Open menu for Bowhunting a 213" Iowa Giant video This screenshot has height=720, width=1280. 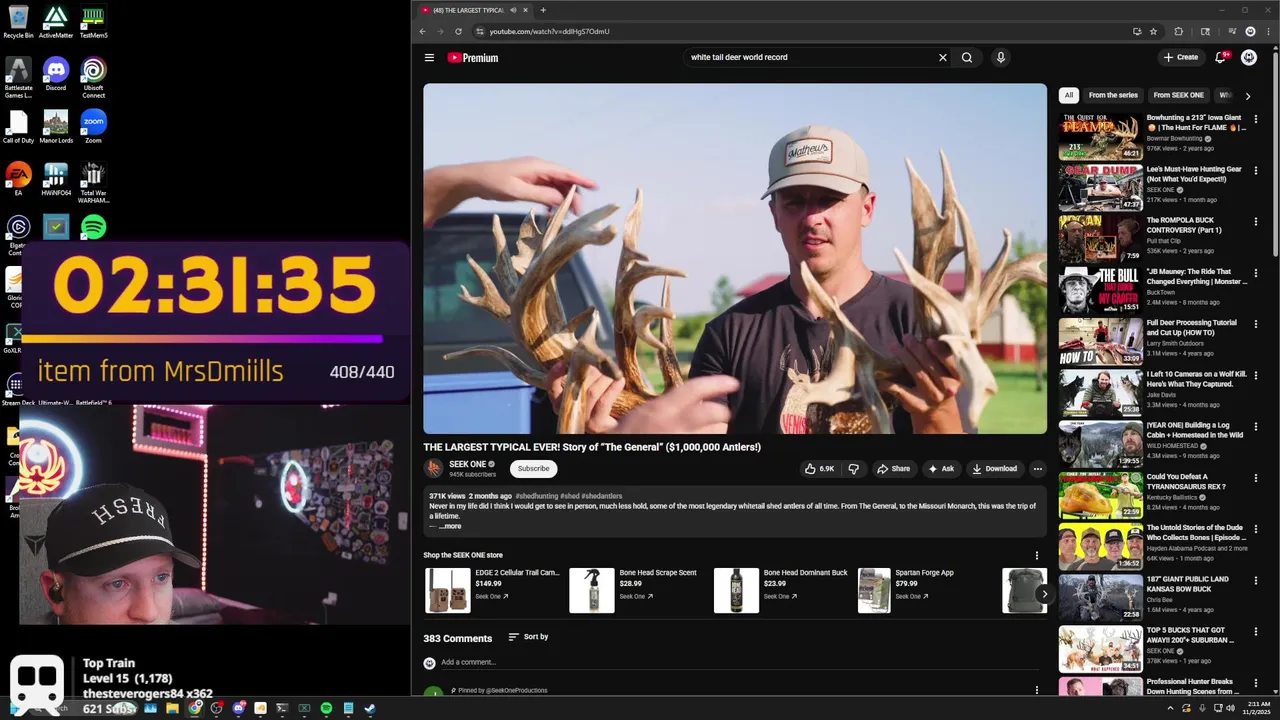coord(1256,119)
